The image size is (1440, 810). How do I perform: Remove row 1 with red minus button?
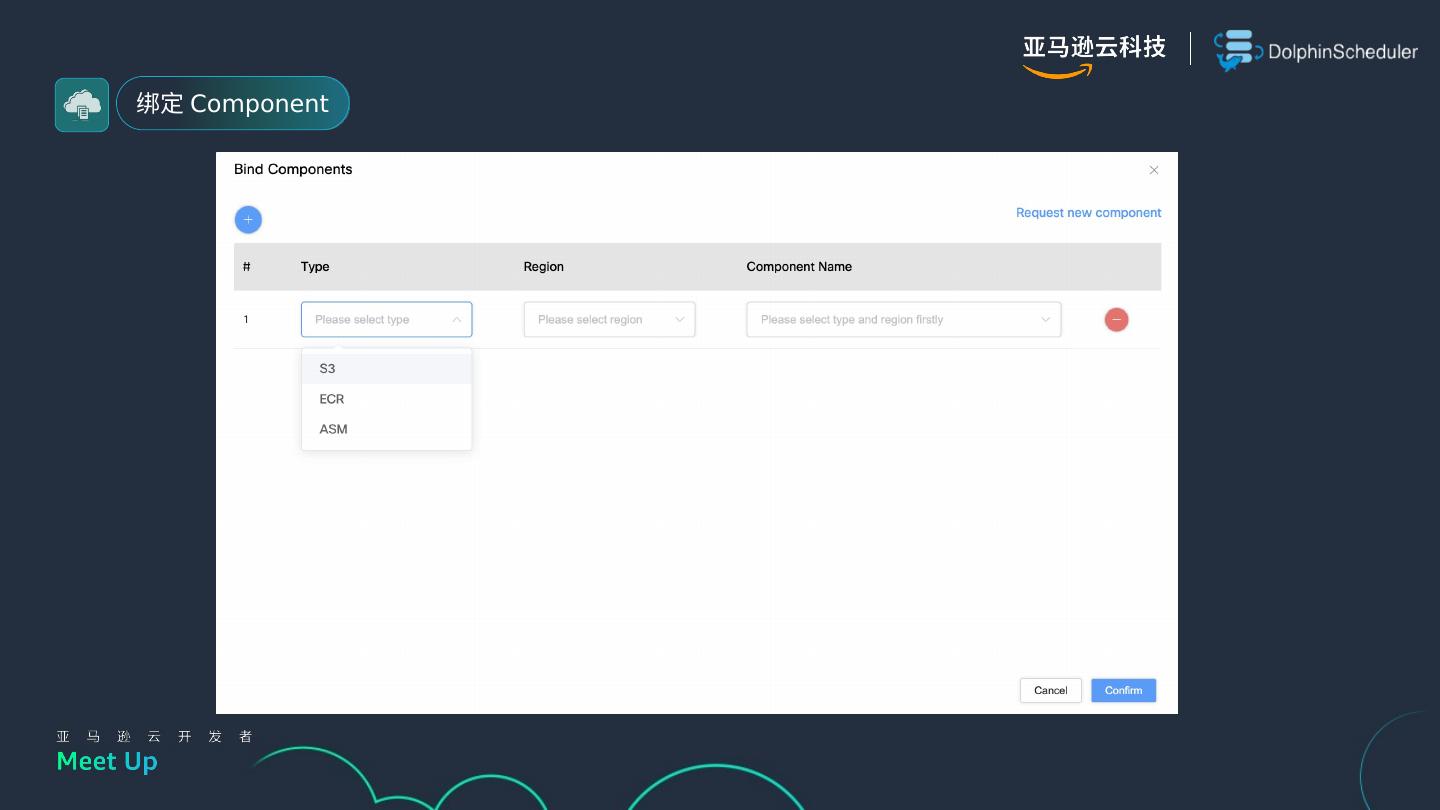click(1116, 320)
